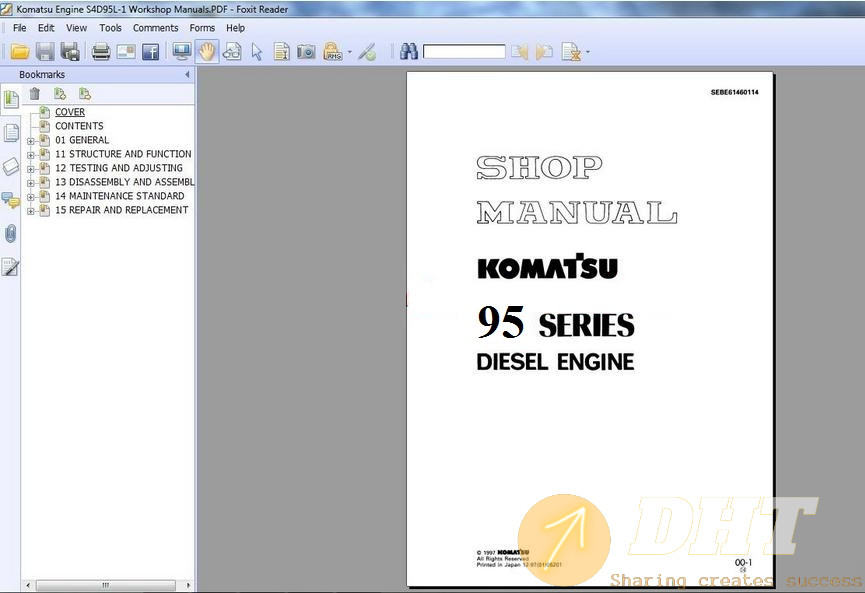Open the Bookmarks panel tab icon
The width and height of the screenshot is (865, 593).
[11, 99]
